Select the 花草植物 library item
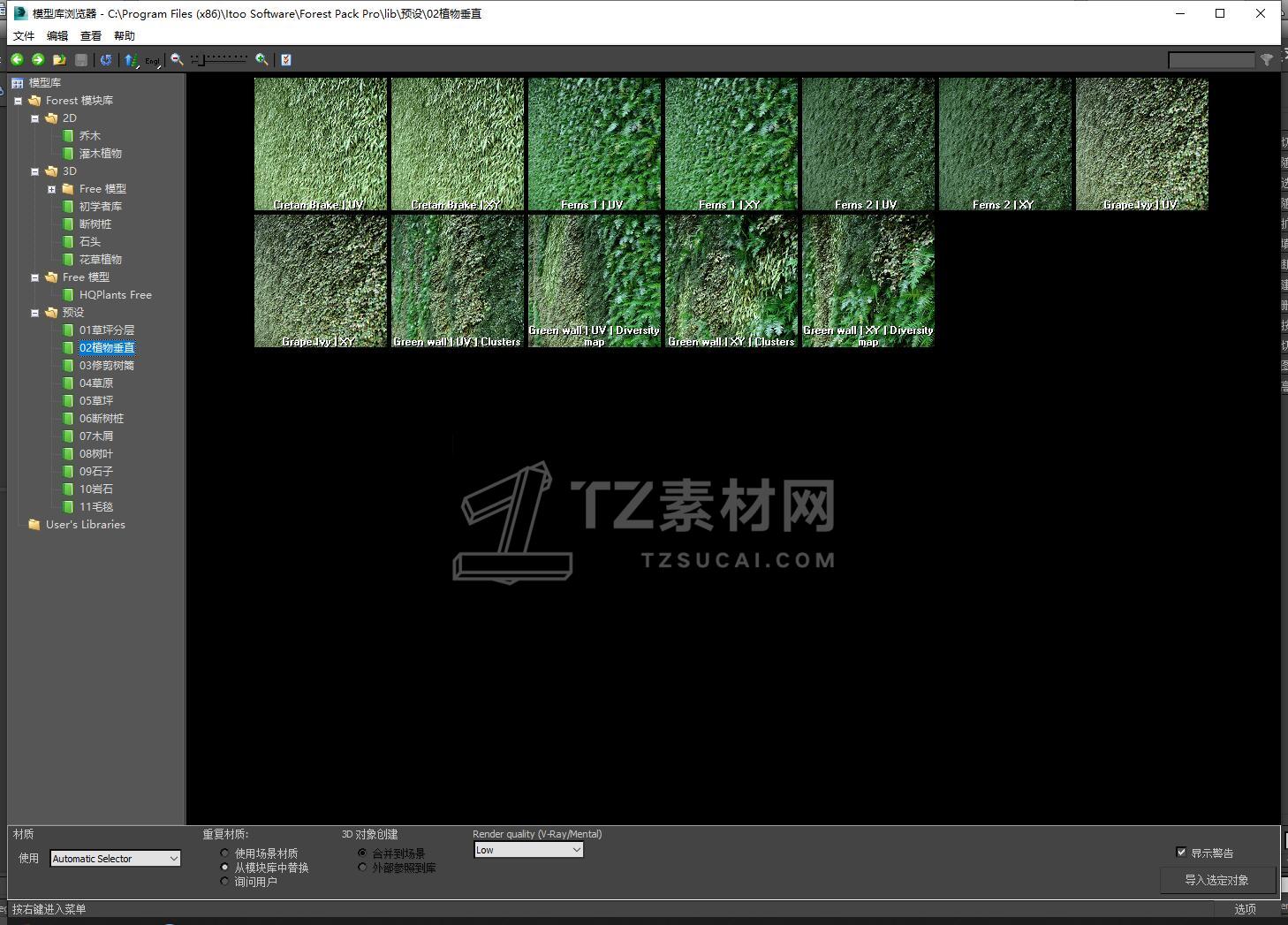This screenshot has width=1288, height=925. pos(101,260)
